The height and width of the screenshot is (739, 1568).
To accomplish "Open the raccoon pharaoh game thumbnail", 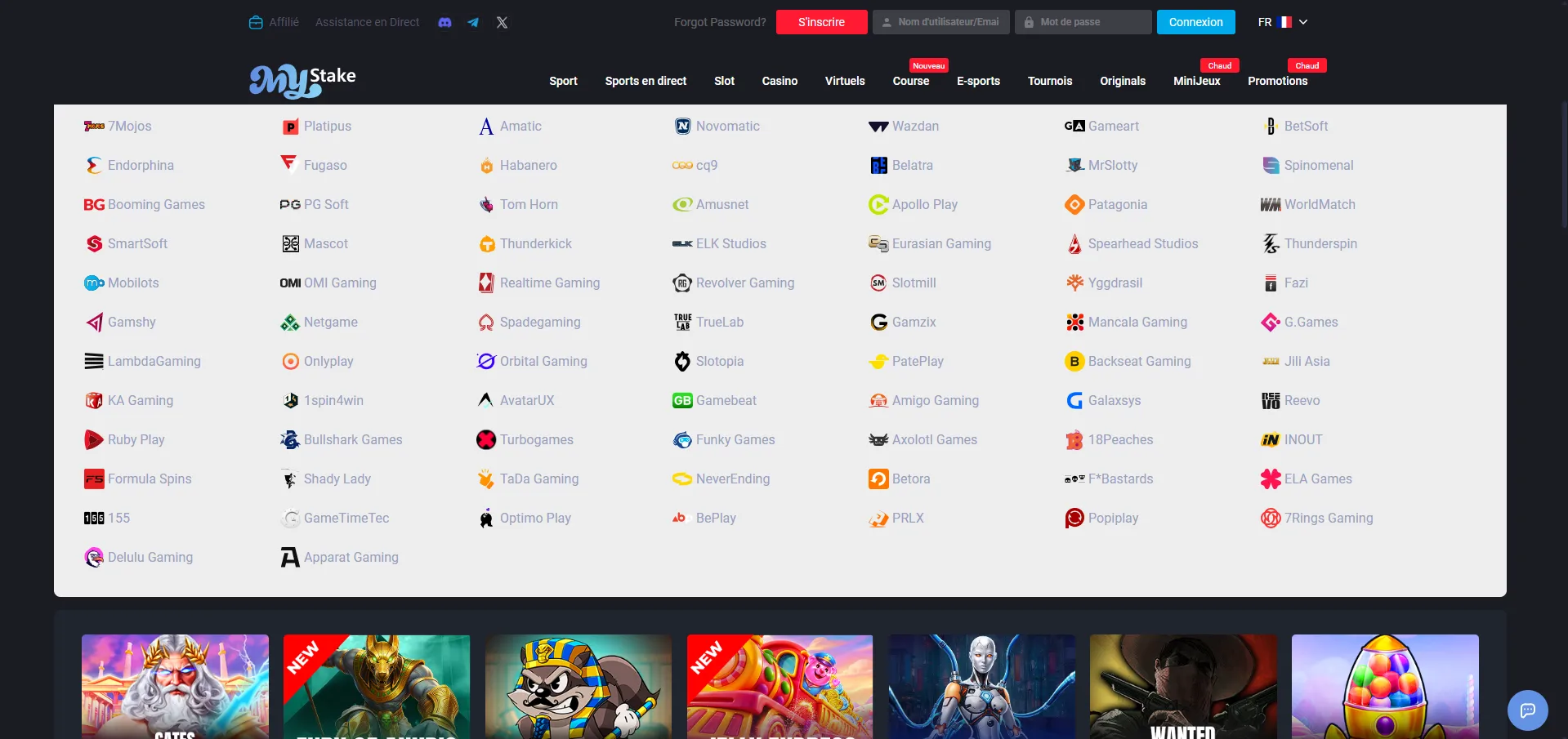I will pyautogui.click(x=579, y=687).
